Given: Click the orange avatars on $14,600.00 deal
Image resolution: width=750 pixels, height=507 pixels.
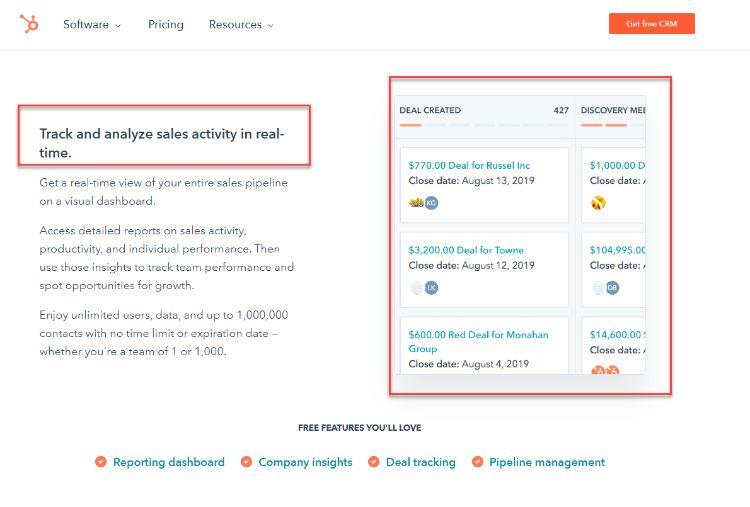Looking at the screenshot, I should [605, 370].
